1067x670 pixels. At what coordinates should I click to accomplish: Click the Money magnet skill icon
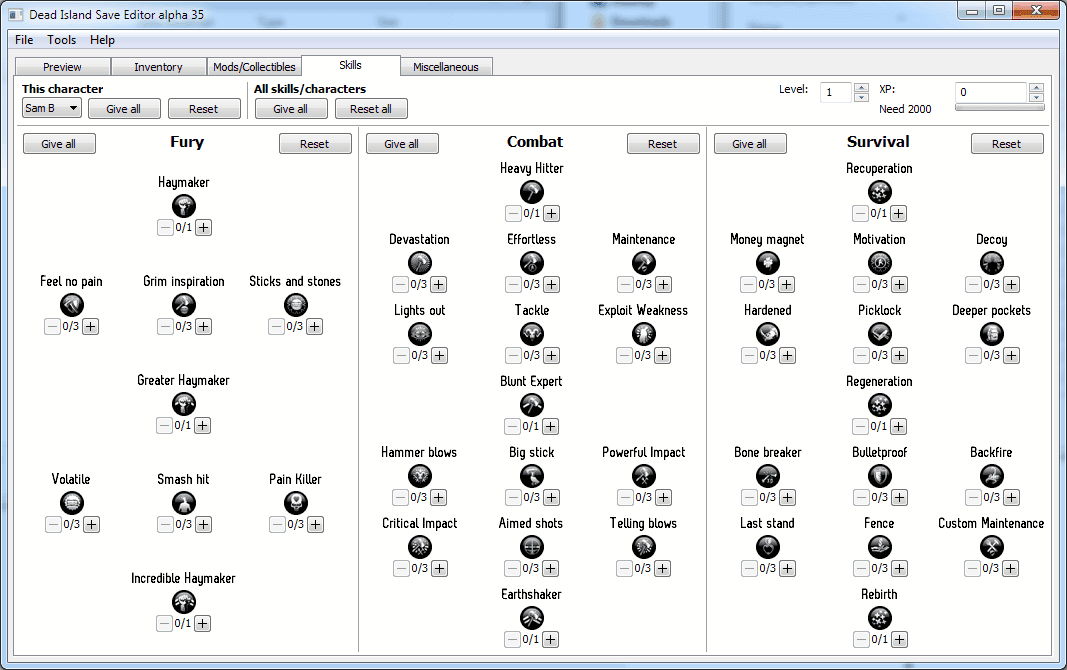coord(768,263)
